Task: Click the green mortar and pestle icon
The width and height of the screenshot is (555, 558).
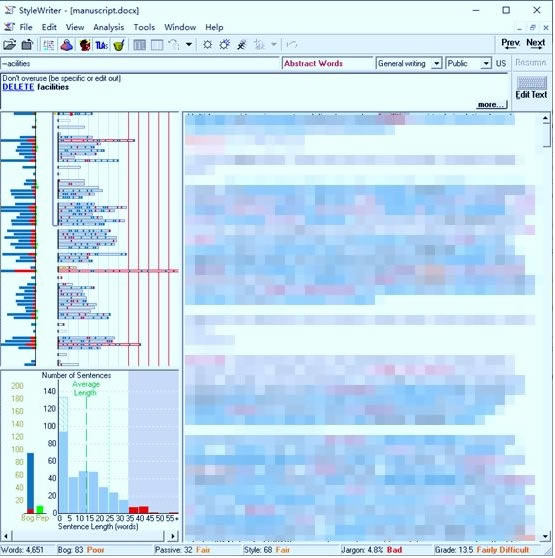Action: tap(119, 45)
